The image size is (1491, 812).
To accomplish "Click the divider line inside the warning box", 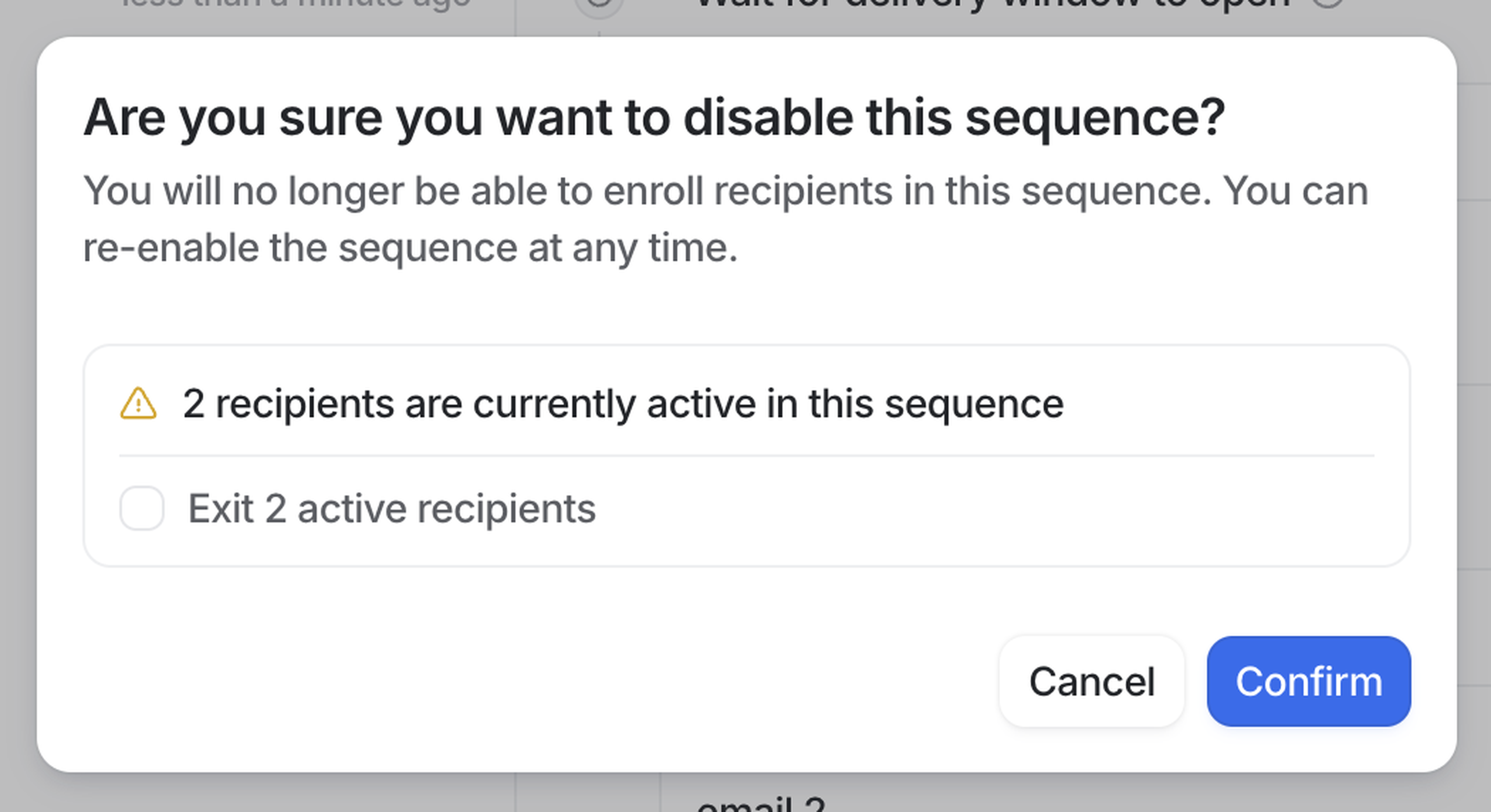I will (x=747, y=455).
